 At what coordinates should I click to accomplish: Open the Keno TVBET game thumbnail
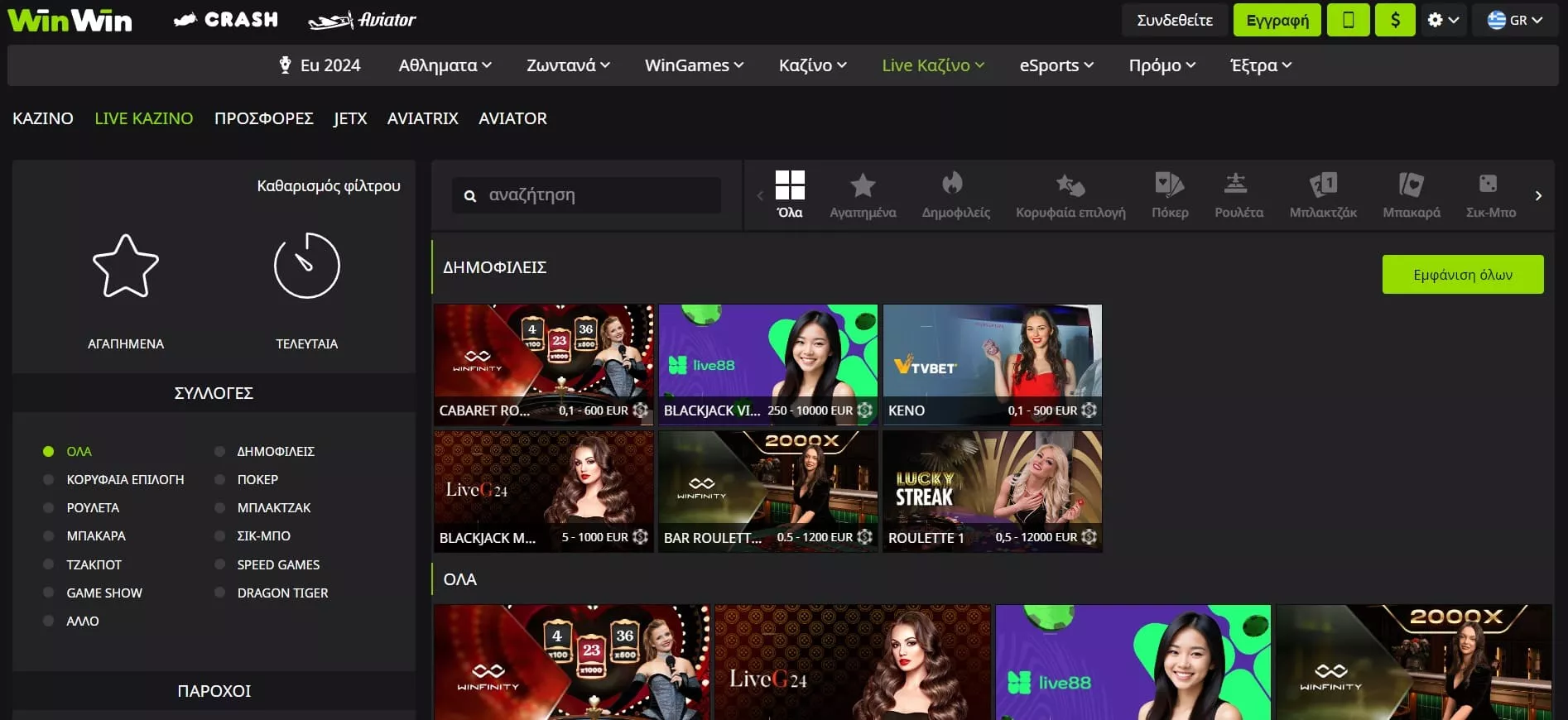pyautogui.click(x=993, y=364)
